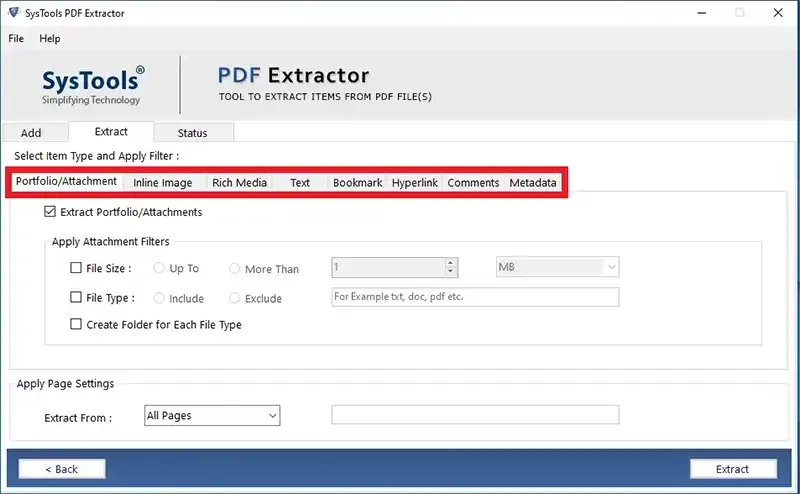The height and width of the screenshot is (494, 800).
Task: Open the Metadata tab
Action: coord(532,183)
